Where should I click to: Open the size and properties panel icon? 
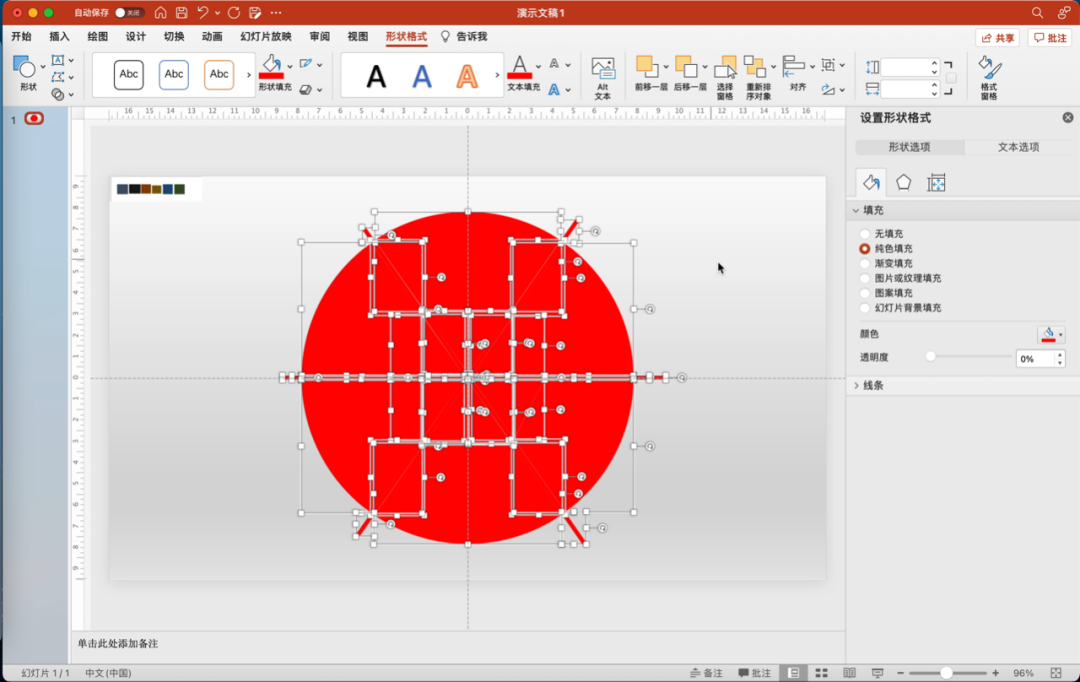click(936, 182)
